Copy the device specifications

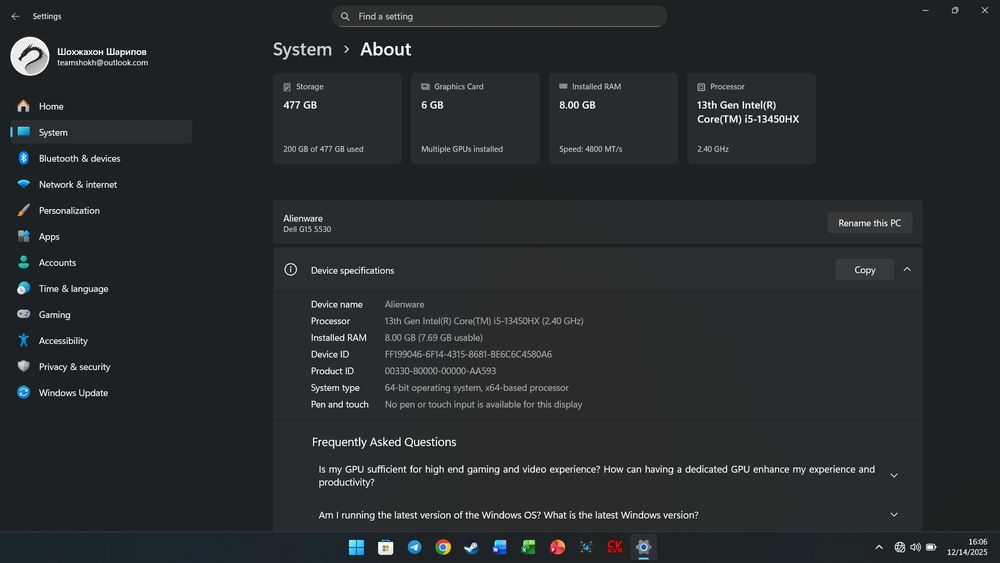click(x=865, y=270)
